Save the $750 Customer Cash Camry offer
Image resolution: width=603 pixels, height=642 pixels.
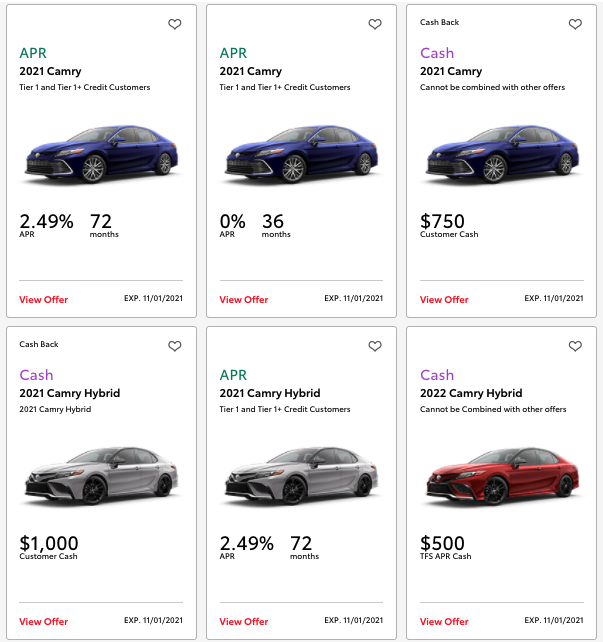point(575,24)
